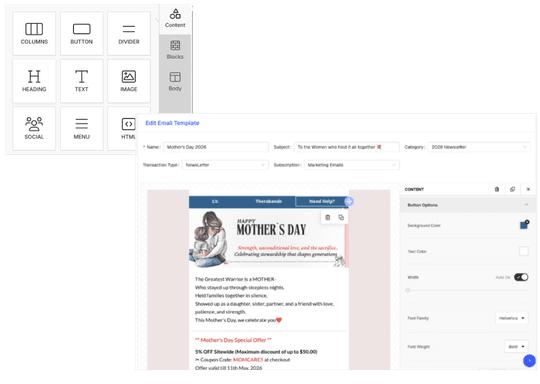Click the blue plus add handle

point(349,201)
